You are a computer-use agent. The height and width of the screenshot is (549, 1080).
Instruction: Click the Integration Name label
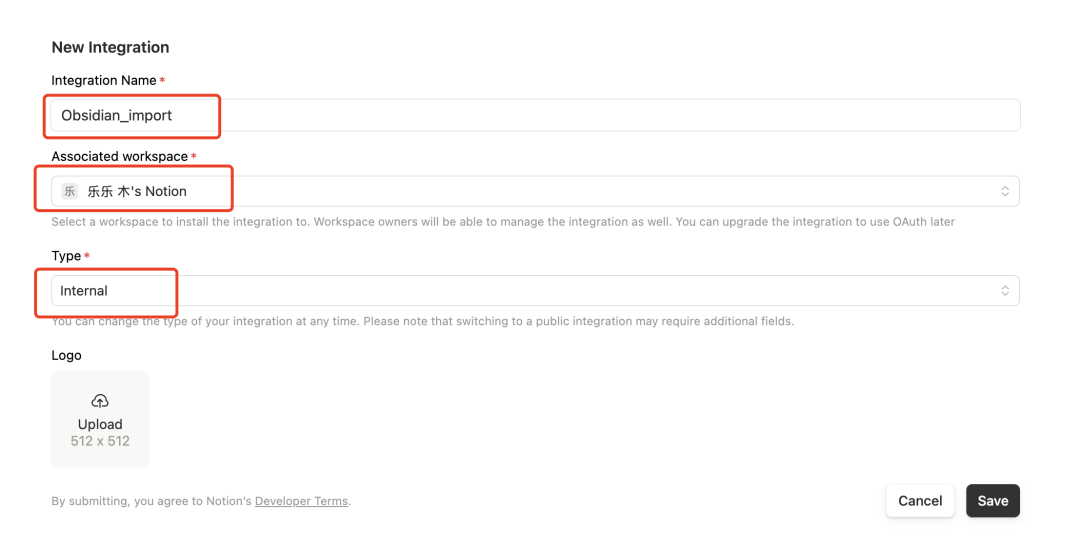tap(104, 80)
